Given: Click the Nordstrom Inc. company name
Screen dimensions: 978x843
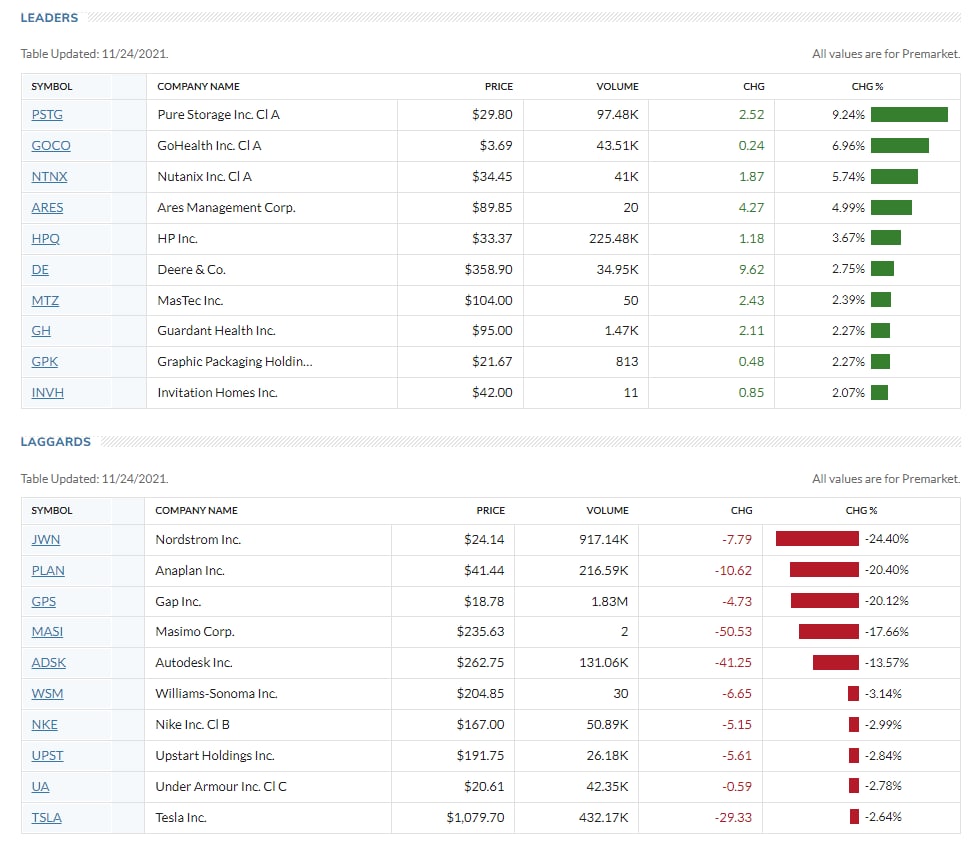Looking at the screenshot, I should click(198, 539).
